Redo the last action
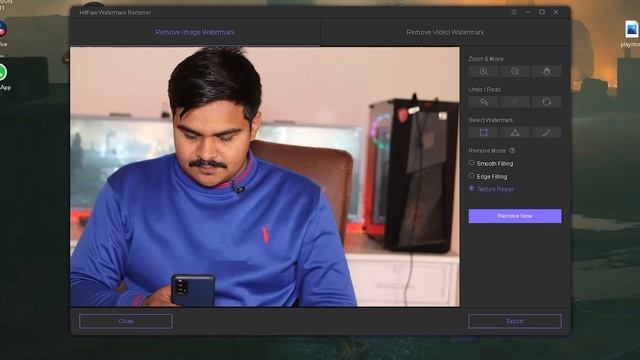This screenshot has width=640, height=360. coord(515,102)
